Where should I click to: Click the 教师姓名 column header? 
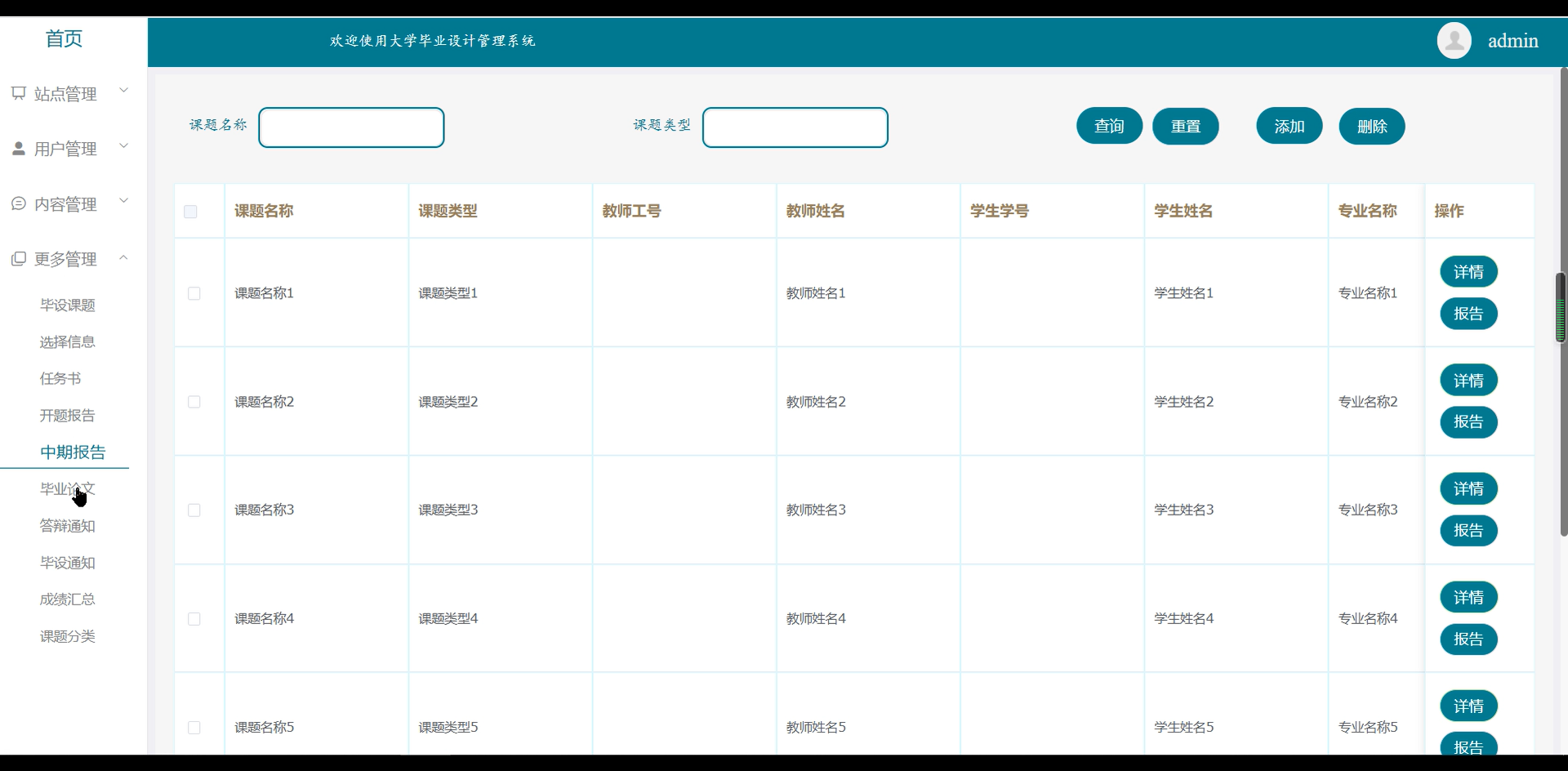(815, 211)
